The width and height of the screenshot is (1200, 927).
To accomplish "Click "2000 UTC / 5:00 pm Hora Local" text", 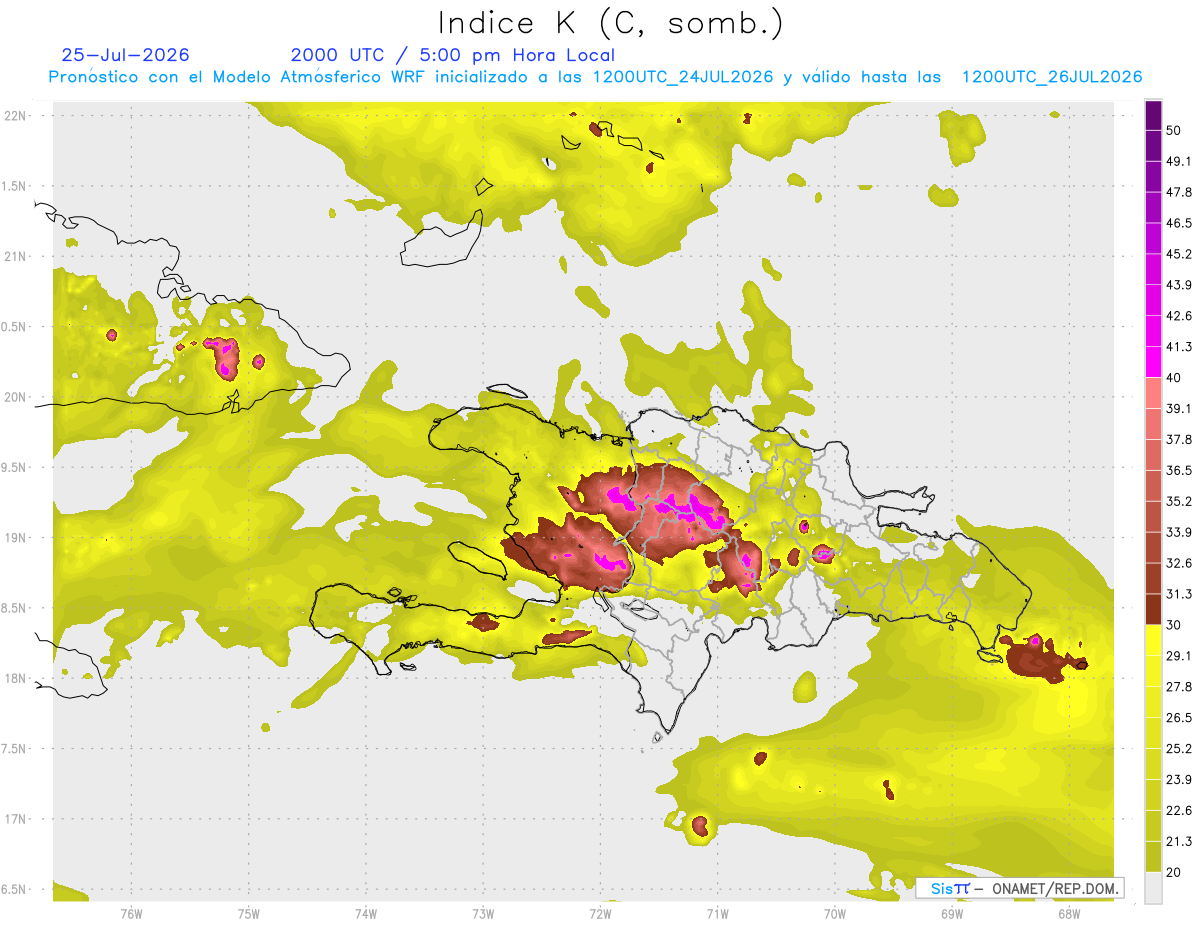I will [x=453, y=55].
